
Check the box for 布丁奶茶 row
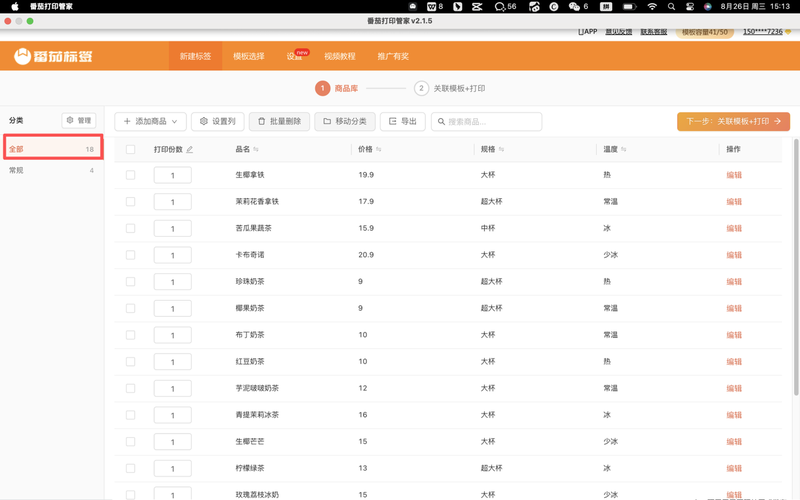[x=131, y=335]
